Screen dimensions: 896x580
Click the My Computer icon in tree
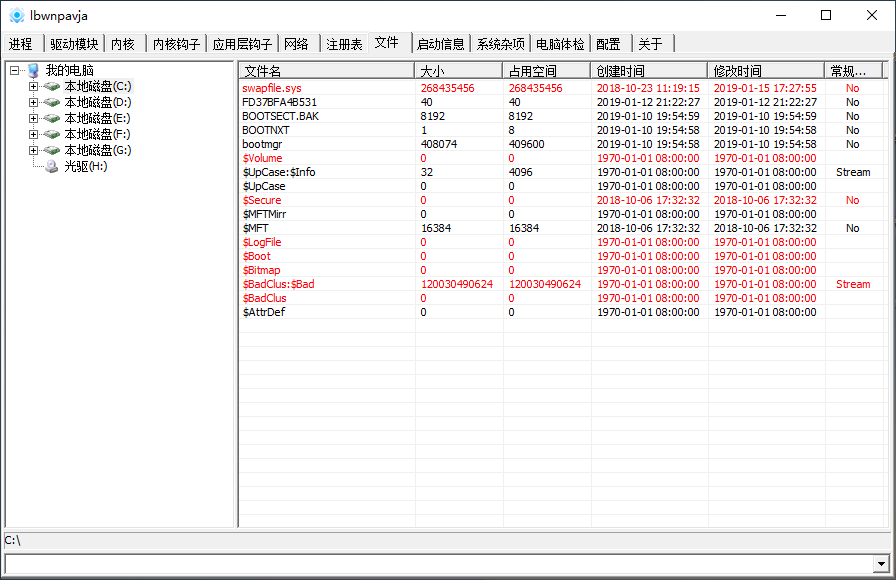point(33,70)
